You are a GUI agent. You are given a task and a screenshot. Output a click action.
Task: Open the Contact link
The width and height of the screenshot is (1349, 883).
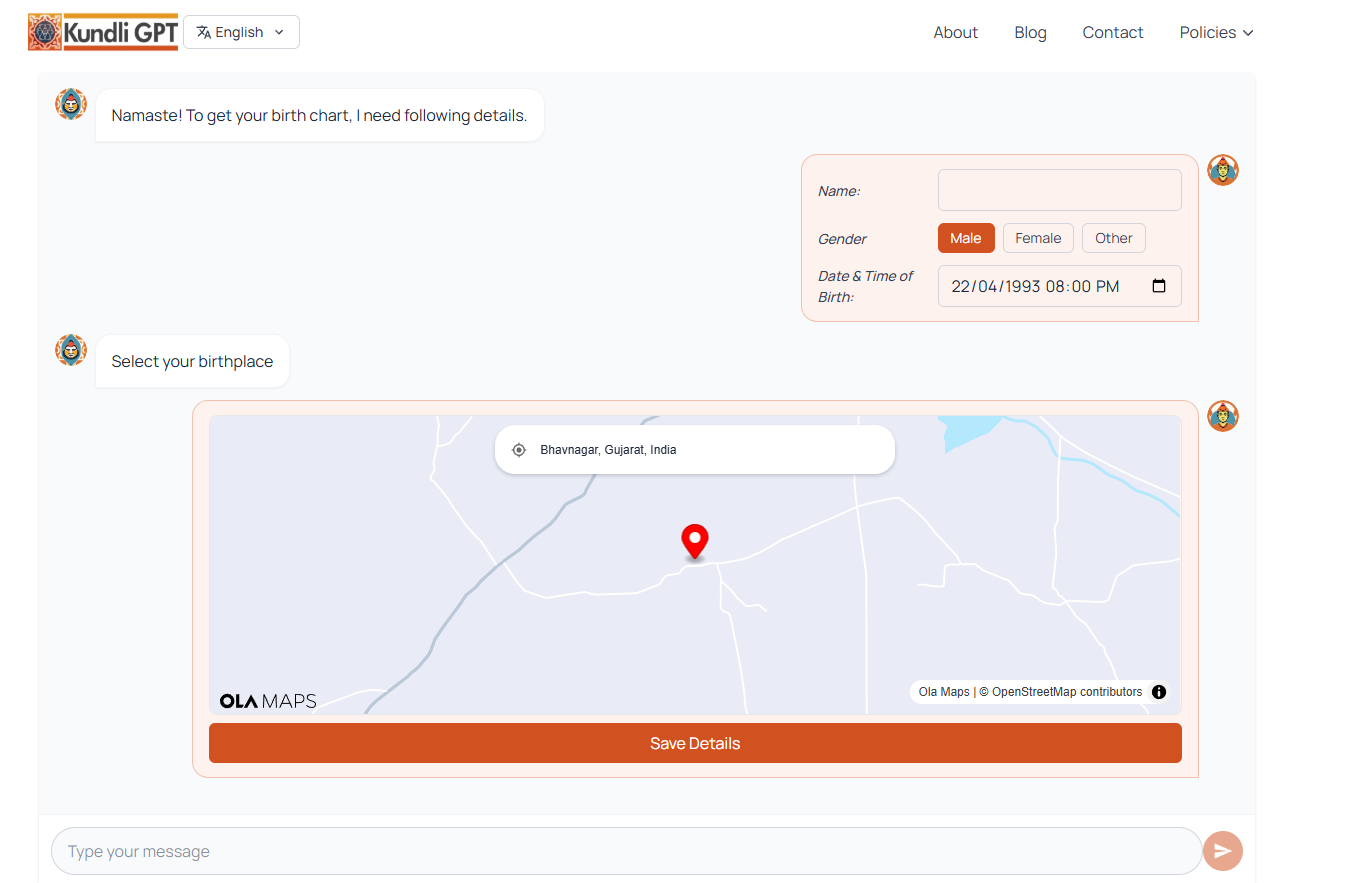pyautogui.click(x=1112, y=32)
